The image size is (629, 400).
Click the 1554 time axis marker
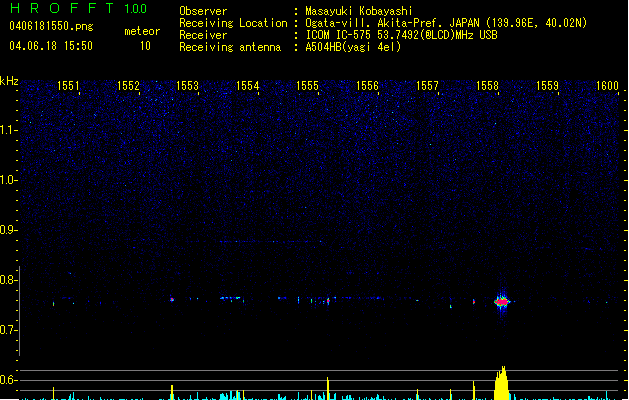[x=248, y=86]
